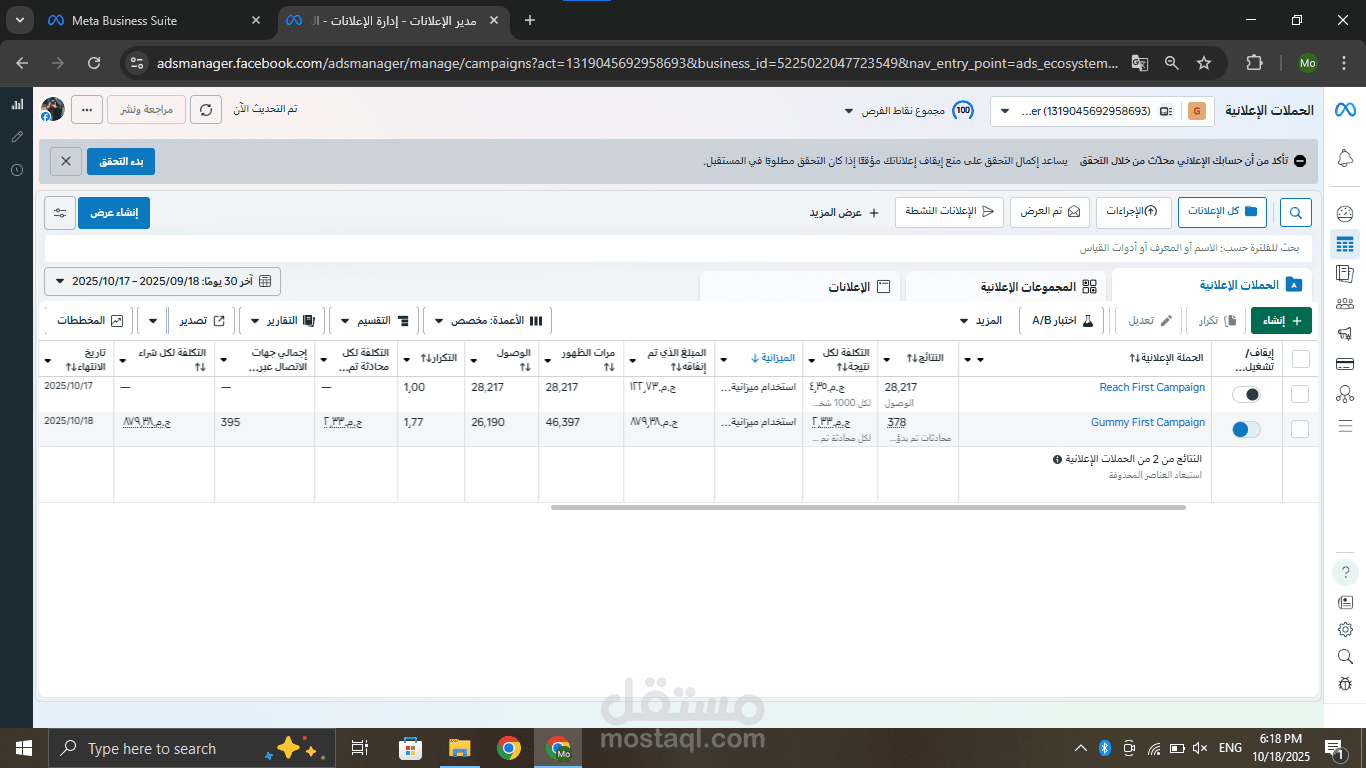
Task: Switch to الإعلانات ads tab
Action: click(x=800, y=286)
